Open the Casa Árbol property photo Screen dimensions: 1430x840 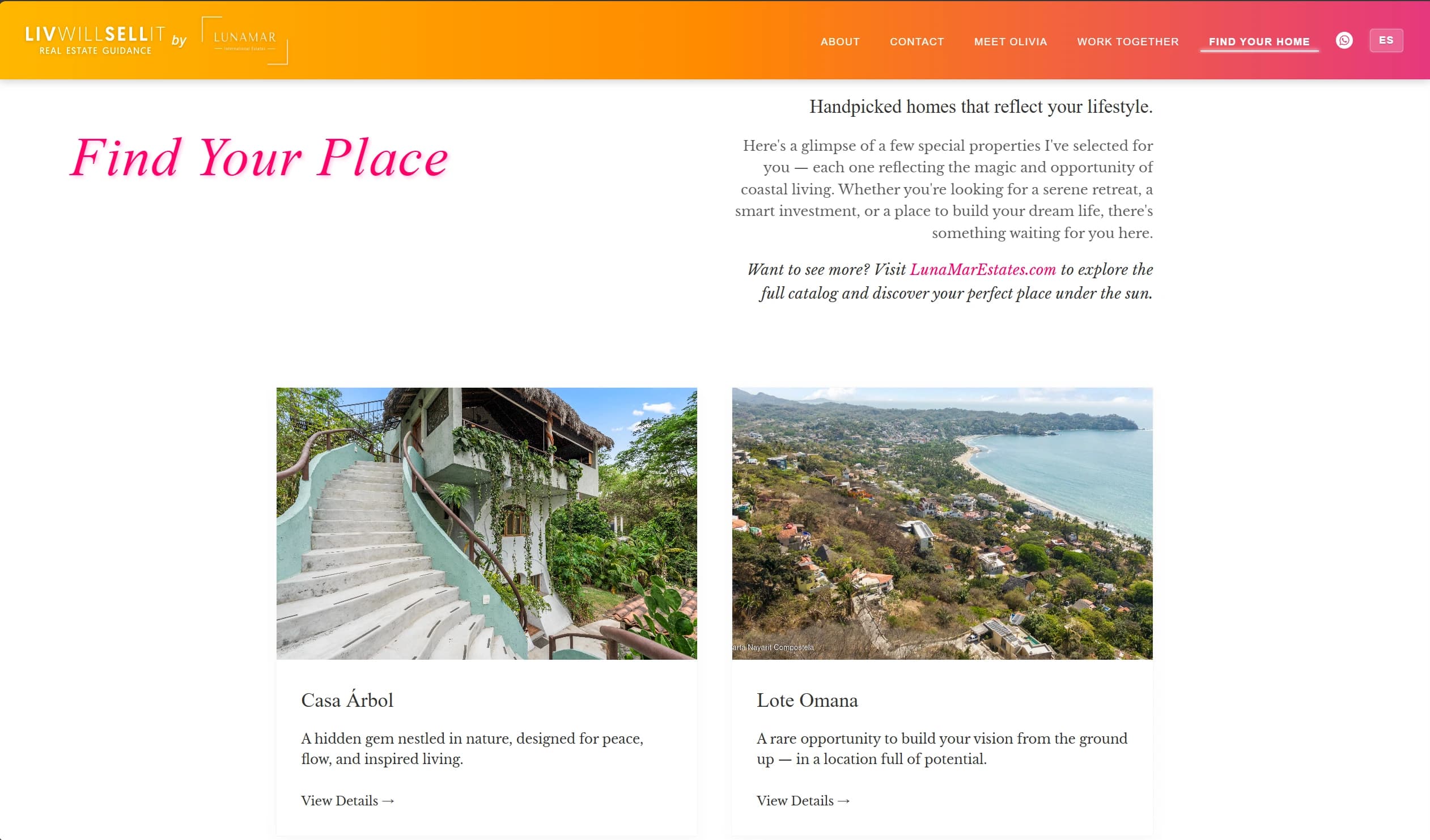click(486, 523)
